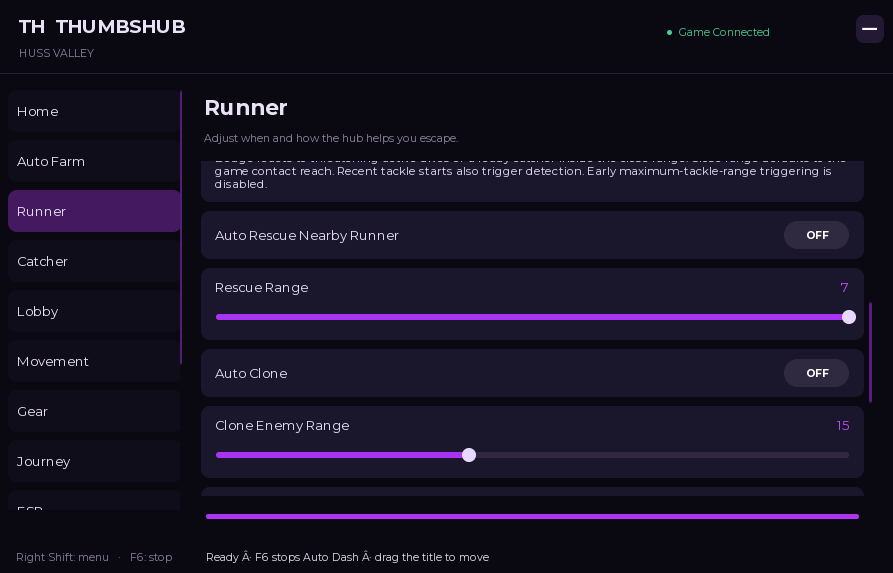Open the Movement section

coord(94,362)
